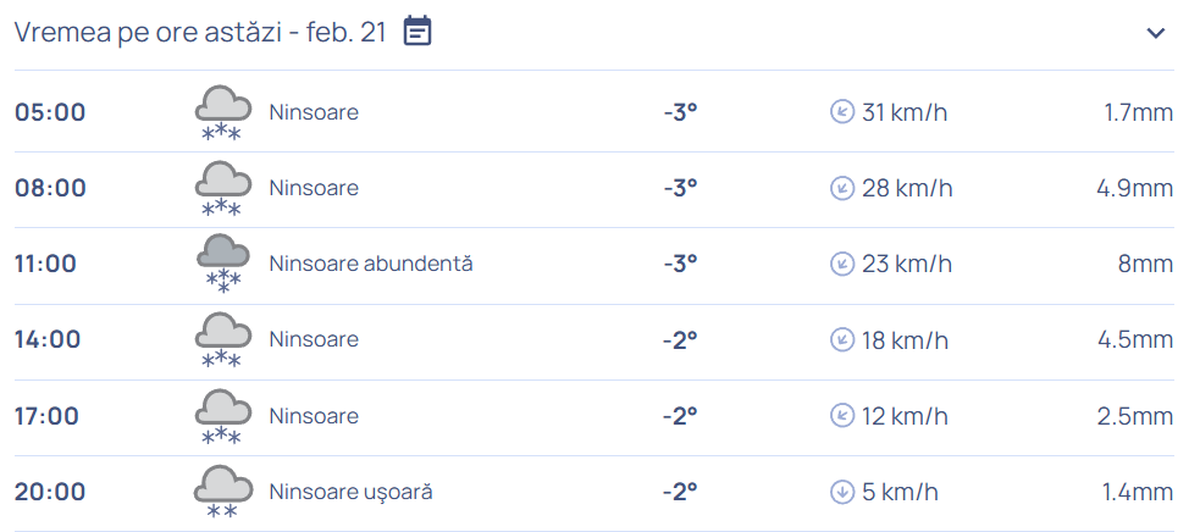Collapse the hourly weather section chevron
The image size is (1200, 532).
(1156, 33)
